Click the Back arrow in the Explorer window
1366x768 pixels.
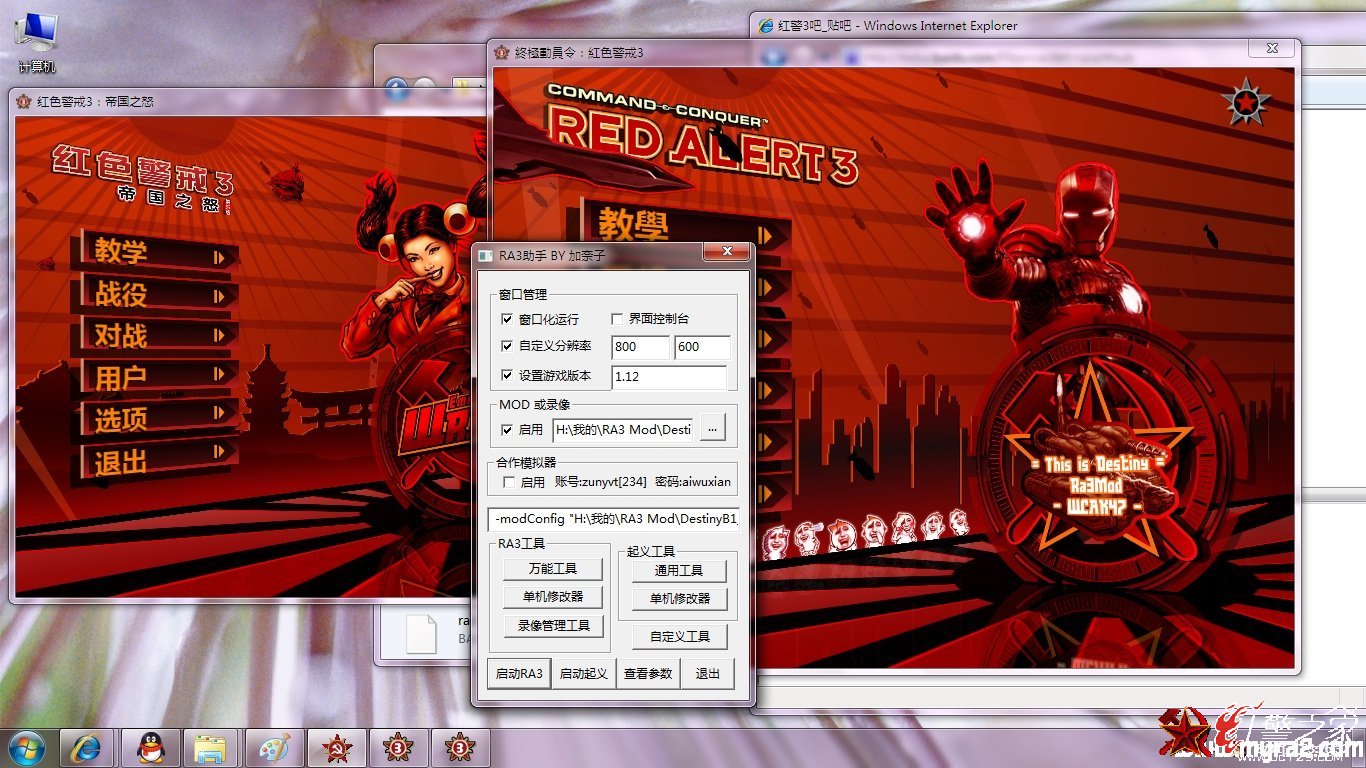(x=396, y=90)
